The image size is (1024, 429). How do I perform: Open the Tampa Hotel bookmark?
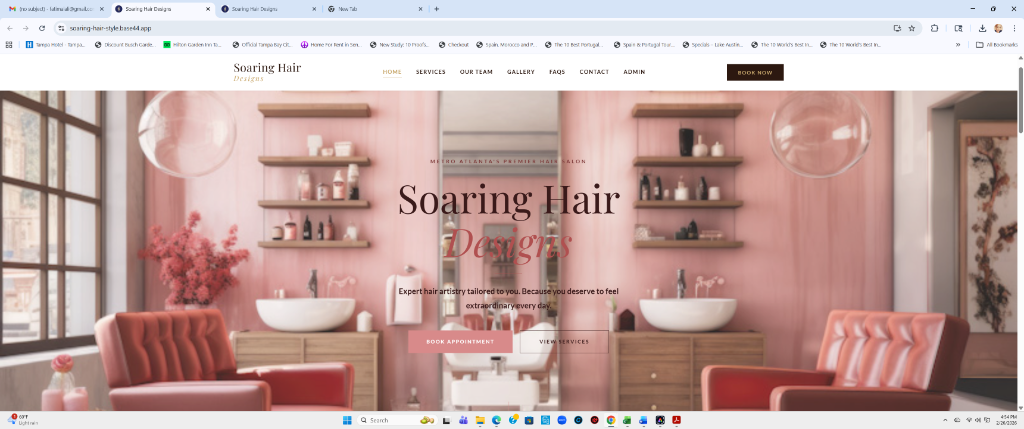[x=56, y=44]
